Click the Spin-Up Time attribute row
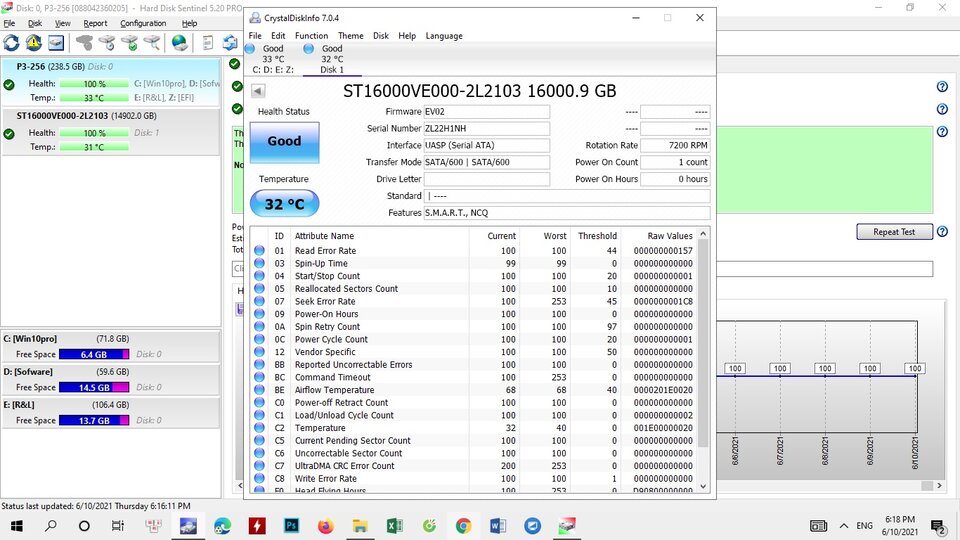This screenshot has width=960, height=540. point(474,263)
